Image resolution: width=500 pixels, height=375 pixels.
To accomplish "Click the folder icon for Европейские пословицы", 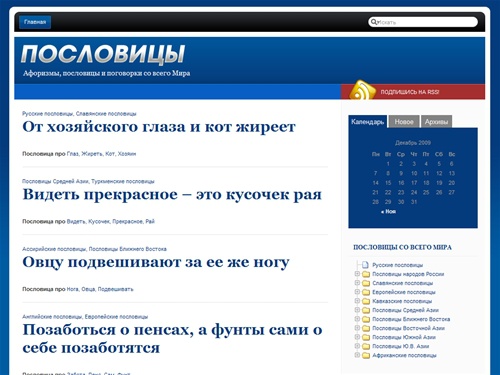I will (366, 292).
